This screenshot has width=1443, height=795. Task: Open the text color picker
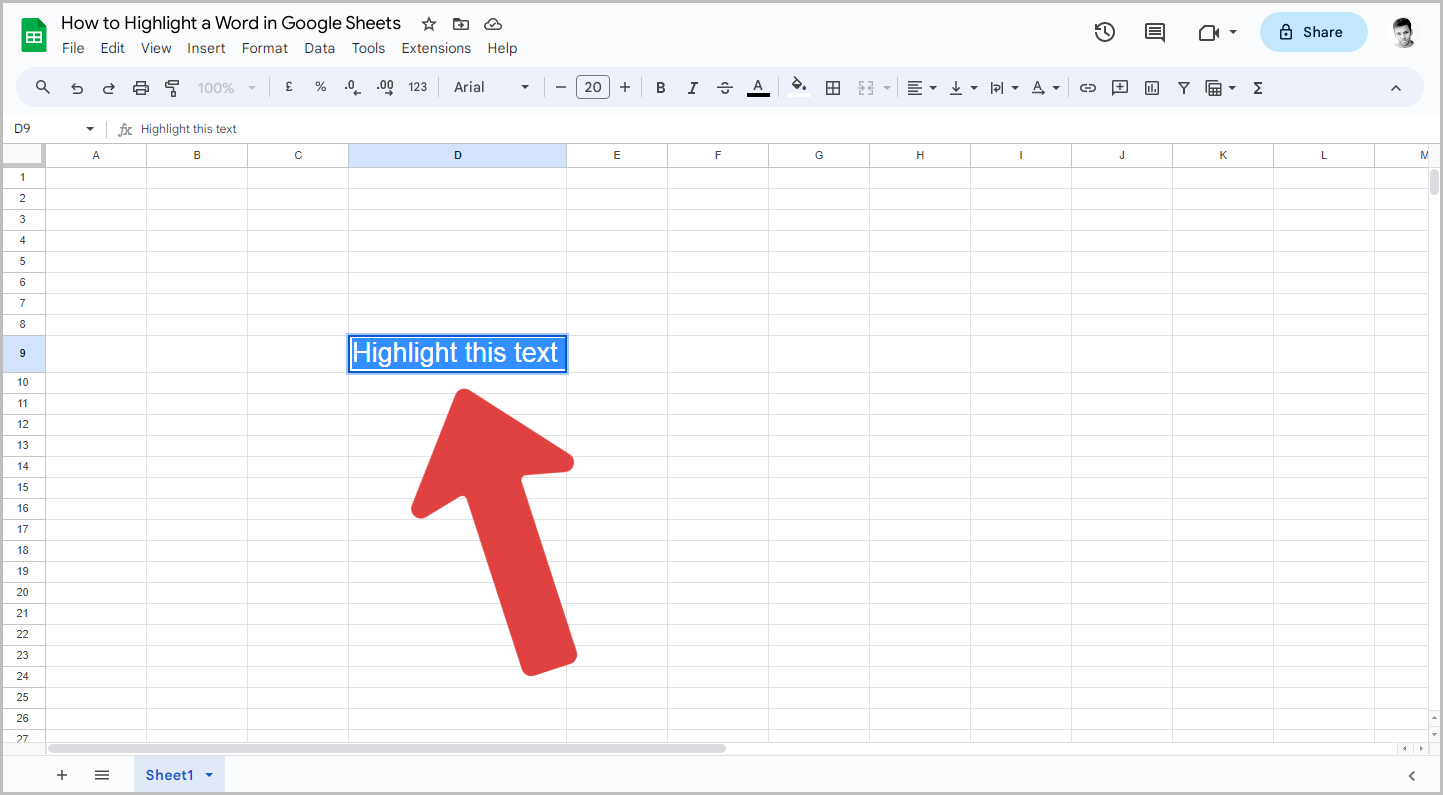click(757, 87)
